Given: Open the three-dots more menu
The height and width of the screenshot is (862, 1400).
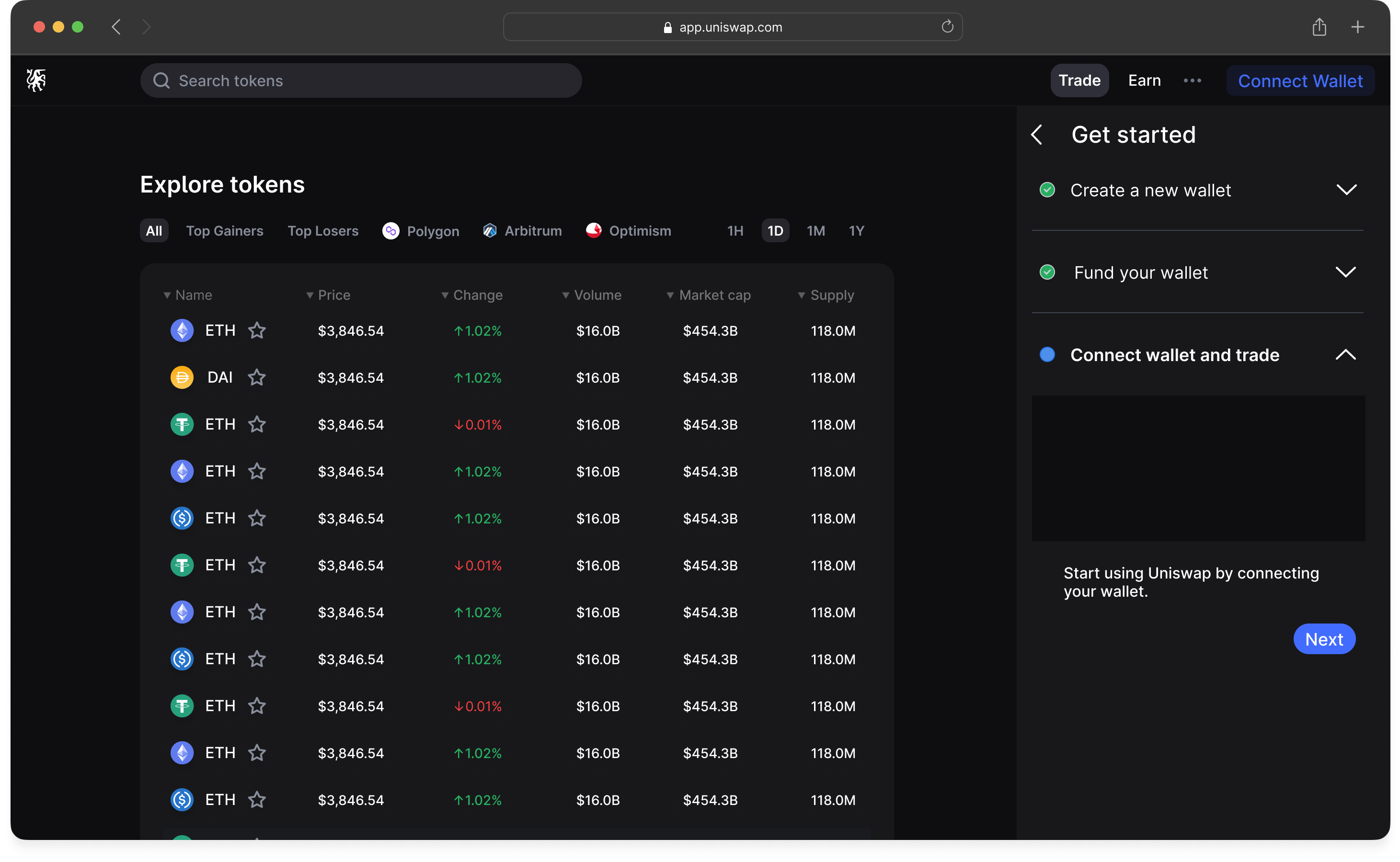Looking at the screenshot, I should click(1192, 80).
